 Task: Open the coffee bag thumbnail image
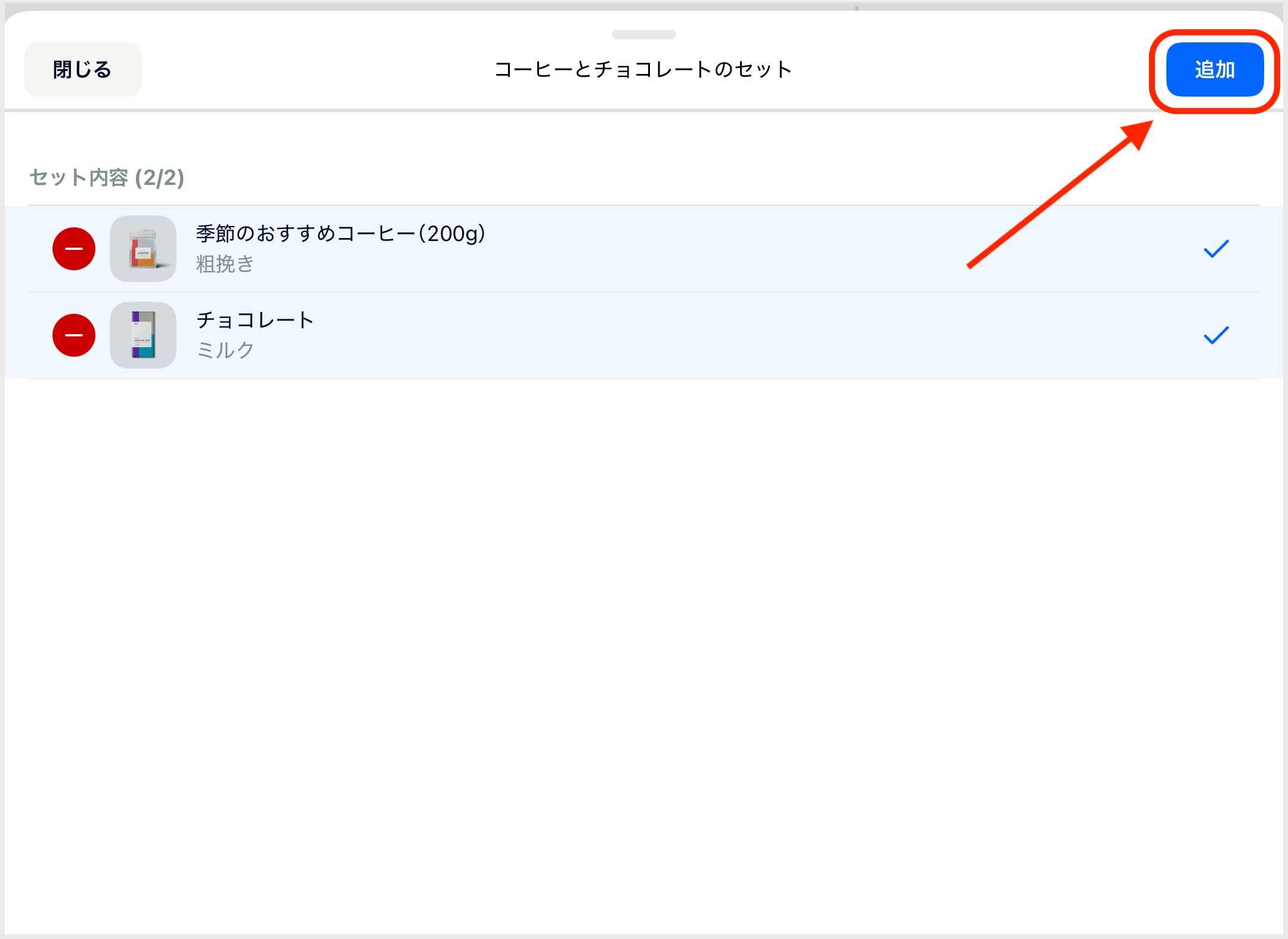pos(143,249)
